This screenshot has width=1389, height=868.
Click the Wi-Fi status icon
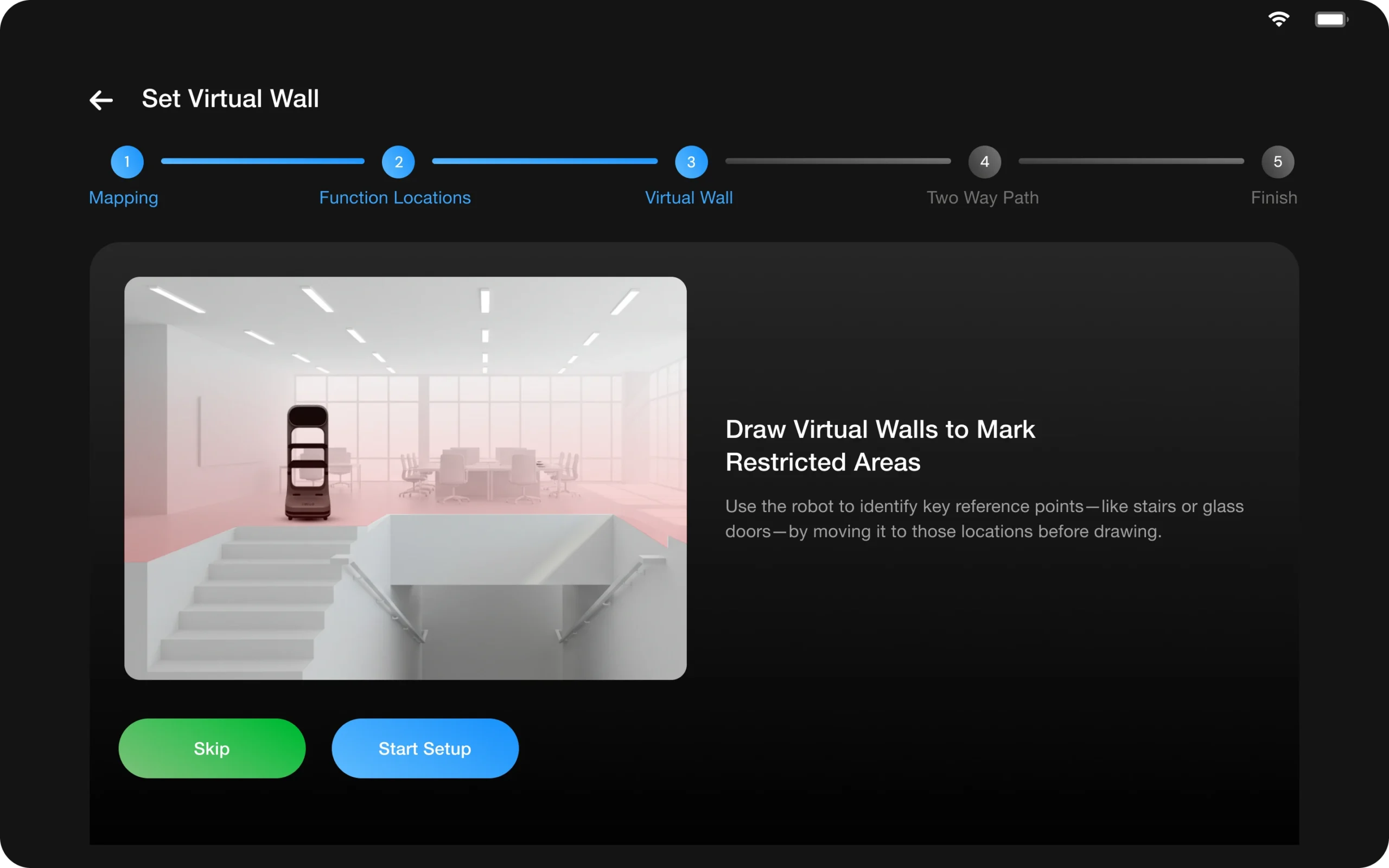click(1278, 20)
